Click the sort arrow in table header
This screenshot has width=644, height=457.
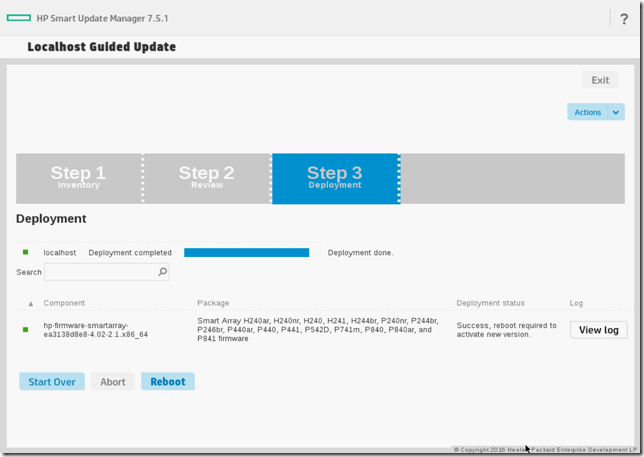[31, 303]
